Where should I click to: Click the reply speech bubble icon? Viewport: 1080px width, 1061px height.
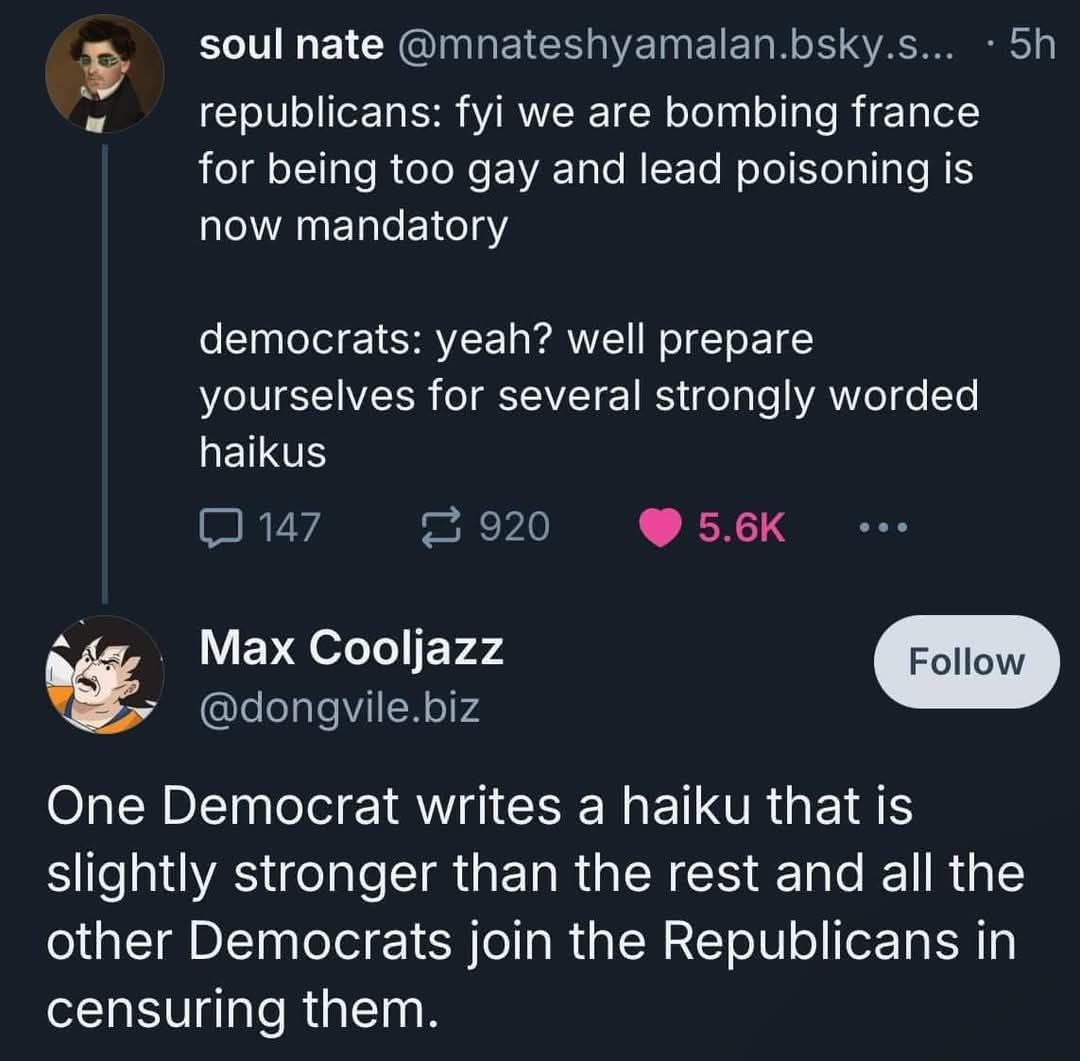(220, 528)
